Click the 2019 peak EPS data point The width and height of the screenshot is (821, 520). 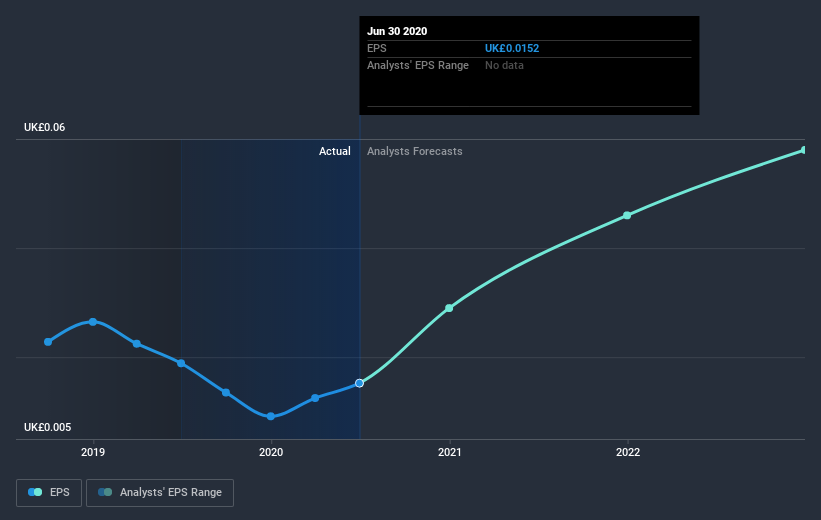point(93,322)
